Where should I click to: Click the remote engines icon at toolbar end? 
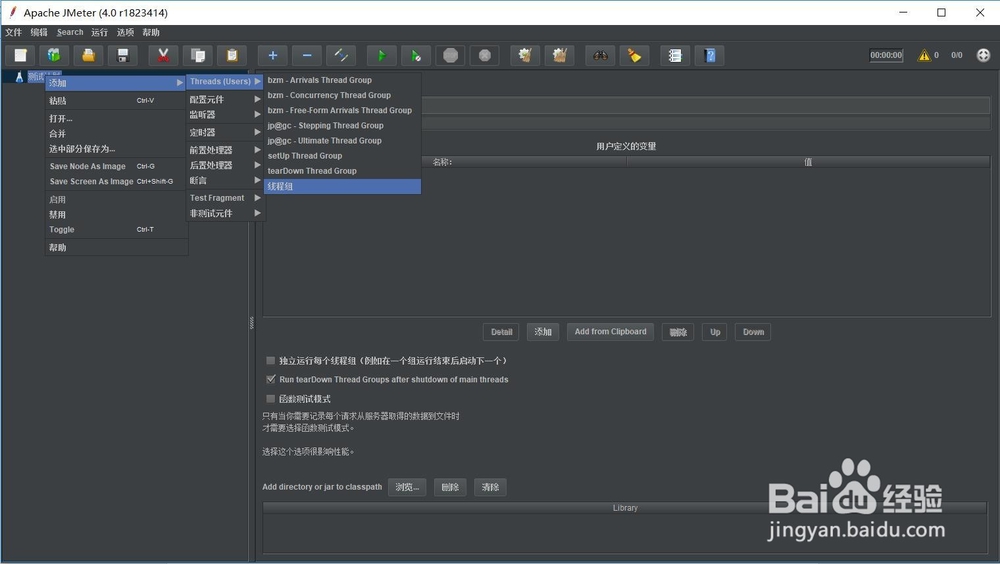pos(983,56)
